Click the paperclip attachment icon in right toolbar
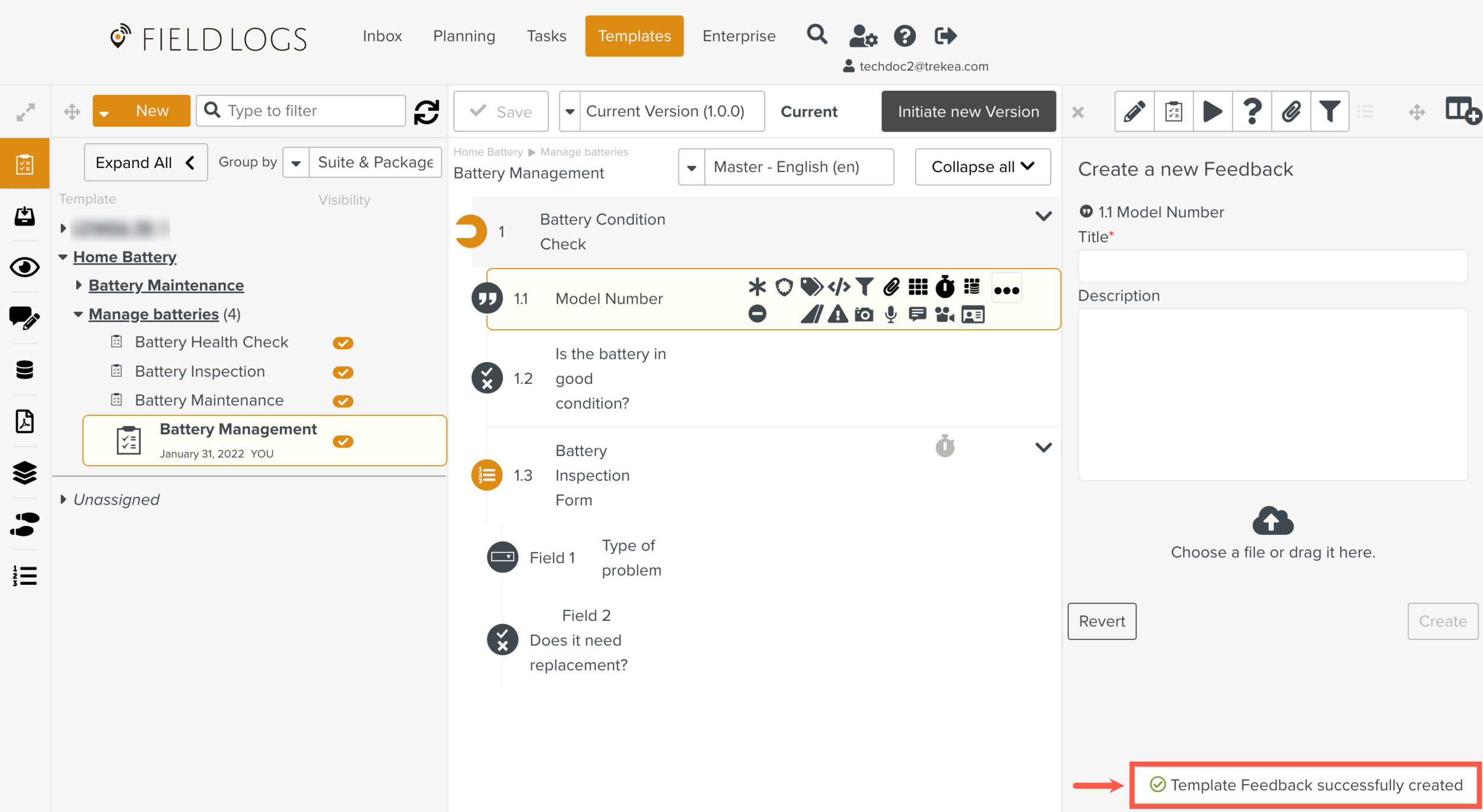Viewport: 1483px width, 812px height. [1291, 112]
